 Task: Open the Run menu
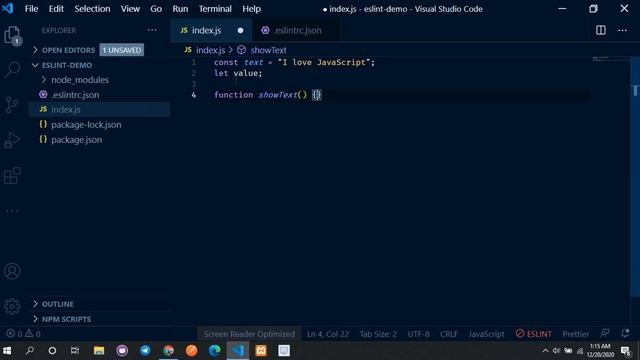tap(180, 9)
